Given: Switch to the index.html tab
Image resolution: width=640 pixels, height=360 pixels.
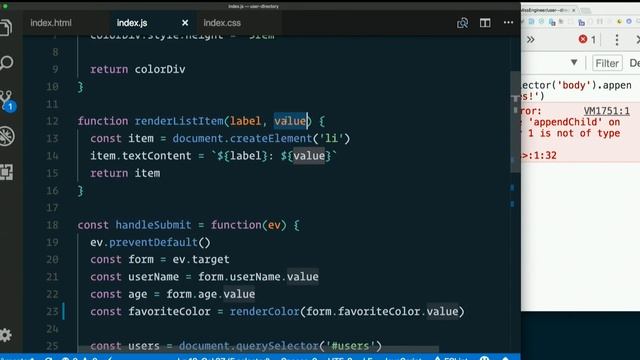Looking at the screenshot, I should [51, 23].
